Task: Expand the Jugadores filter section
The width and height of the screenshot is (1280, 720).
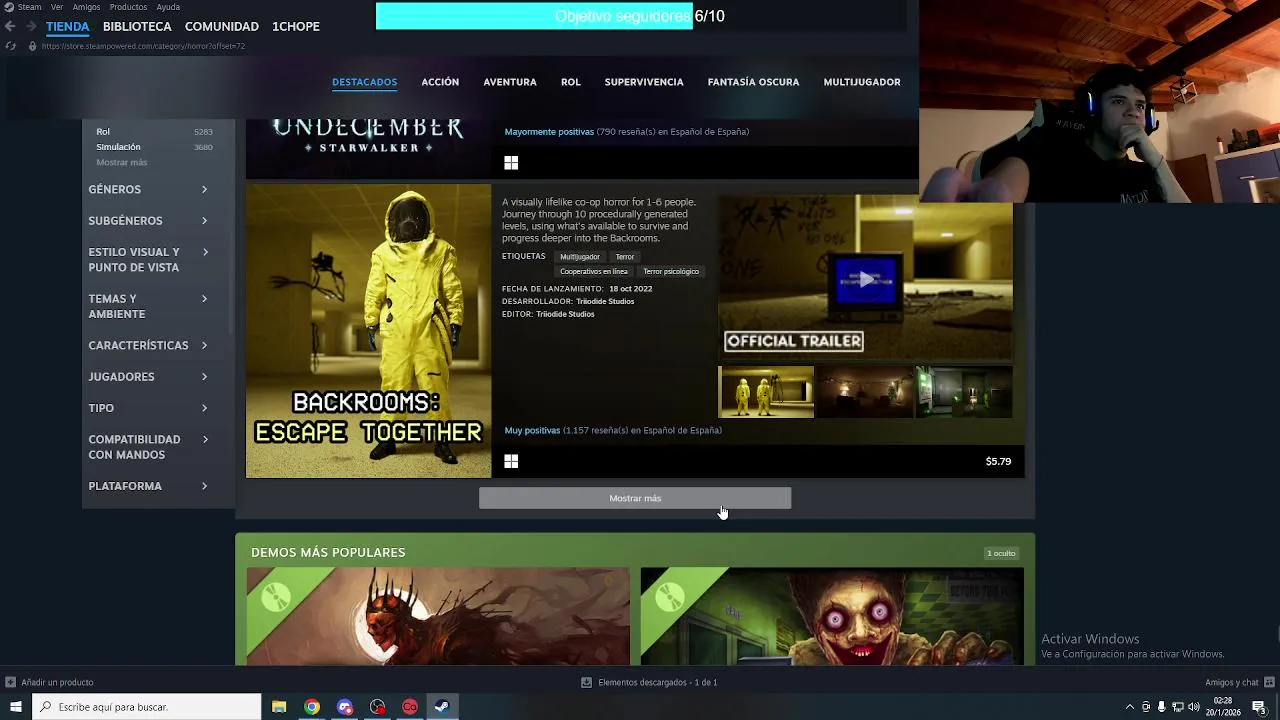Action: click(x=148, y=376)
